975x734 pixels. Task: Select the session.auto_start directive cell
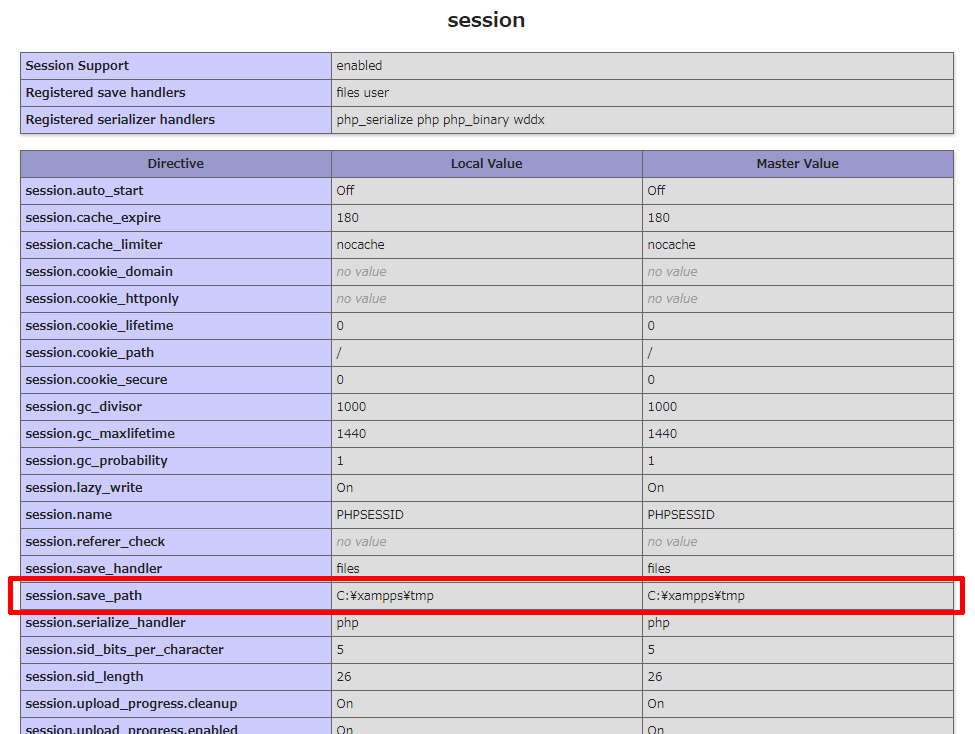[85, 191]
